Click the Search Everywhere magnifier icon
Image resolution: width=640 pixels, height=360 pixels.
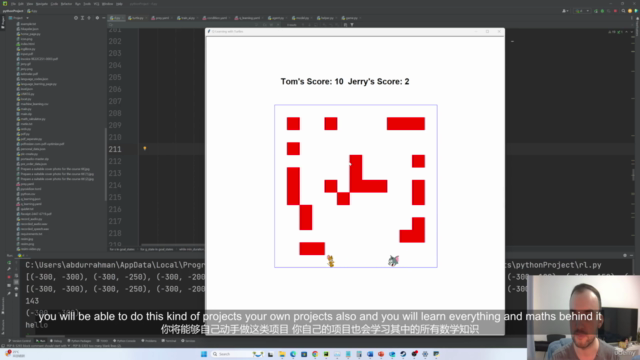623,11
